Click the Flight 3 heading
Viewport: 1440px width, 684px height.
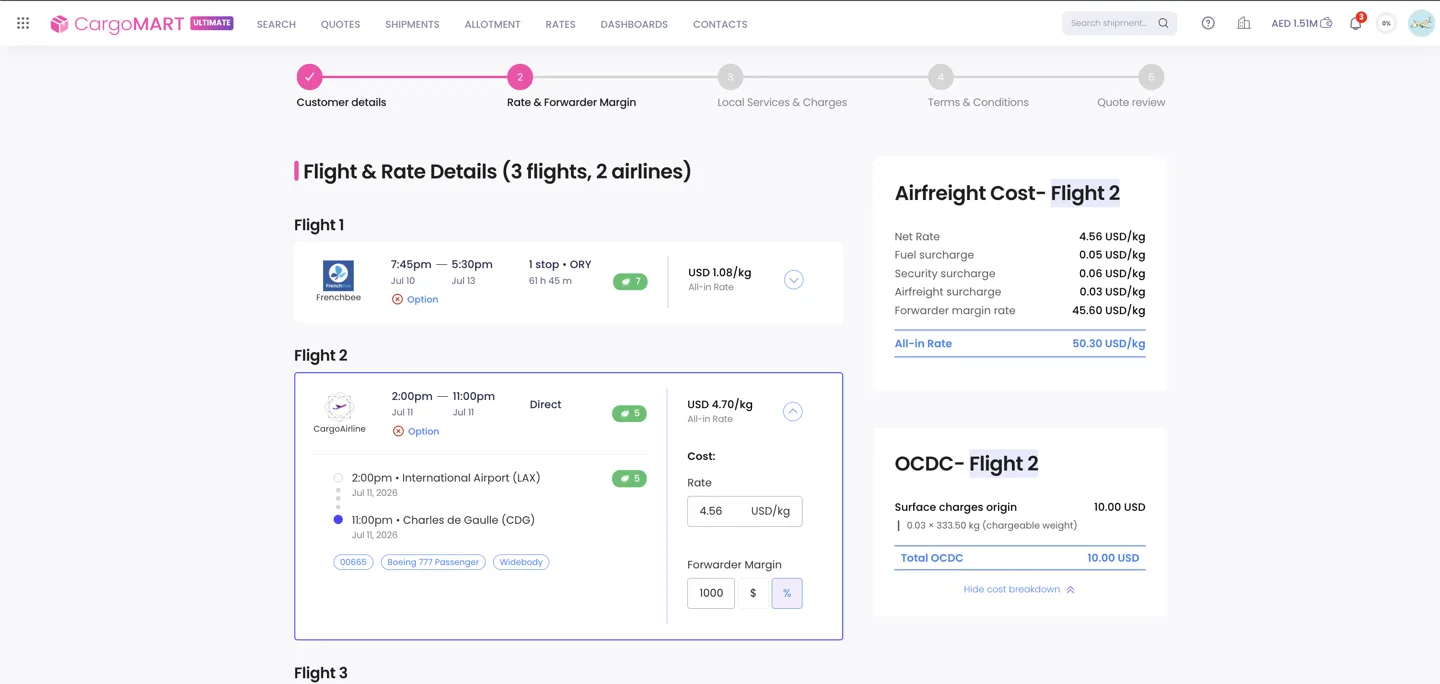point(321,673)
